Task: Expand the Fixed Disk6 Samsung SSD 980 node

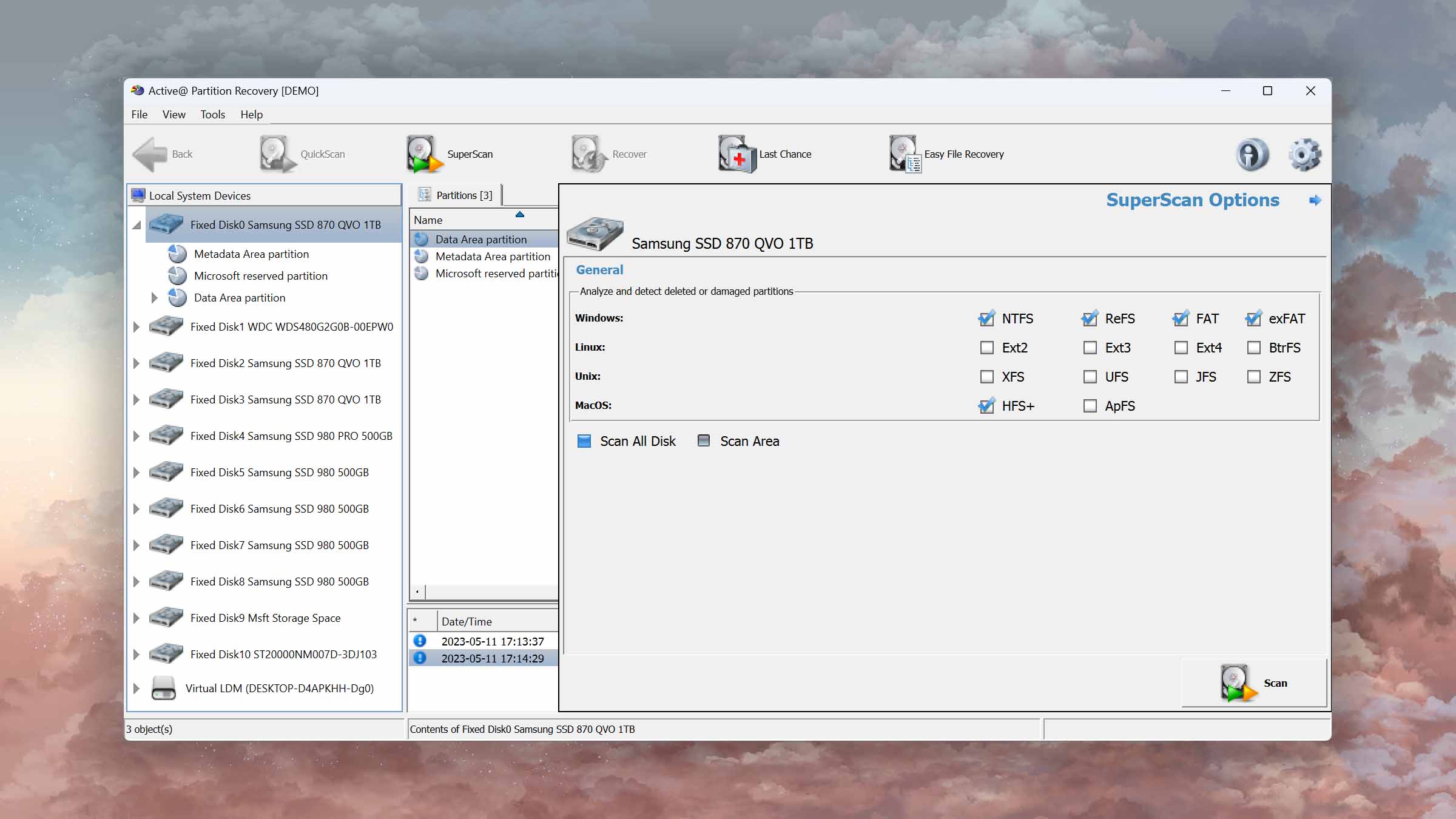Action: click(x=136, y=508)
